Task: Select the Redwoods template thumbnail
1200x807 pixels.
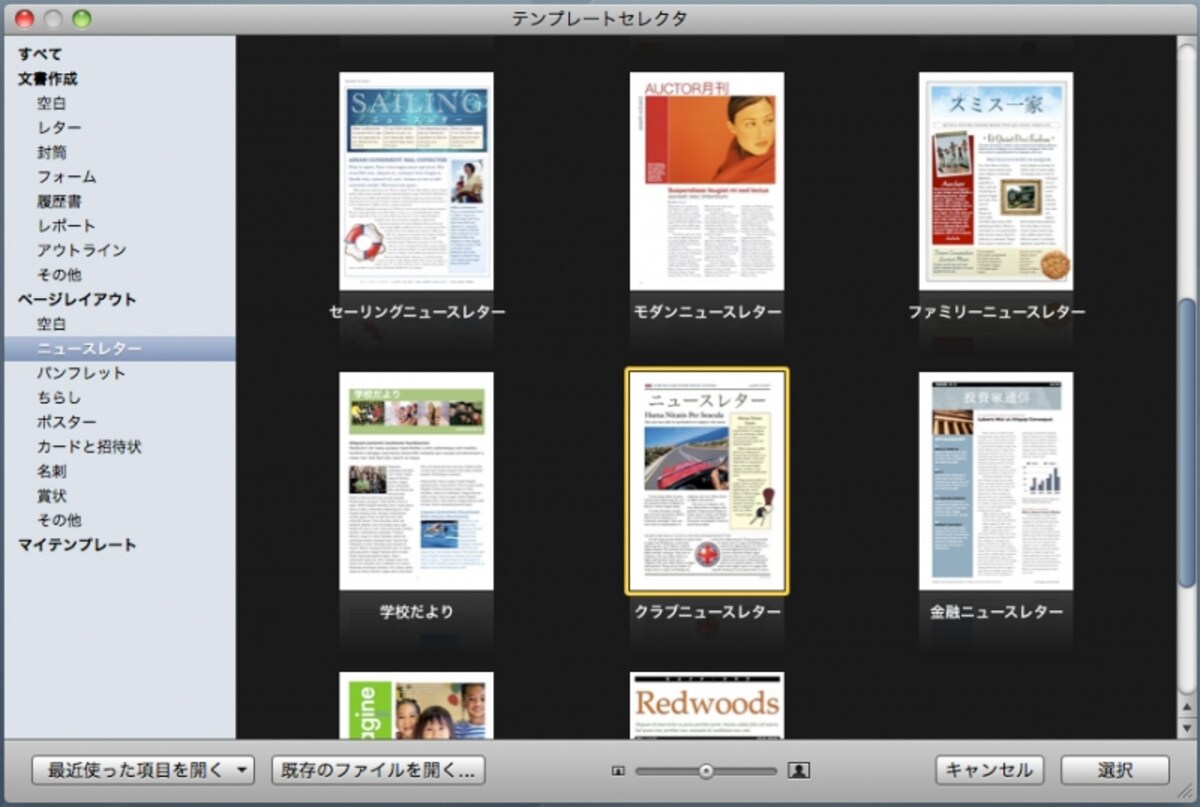Action: click(707, 705)
